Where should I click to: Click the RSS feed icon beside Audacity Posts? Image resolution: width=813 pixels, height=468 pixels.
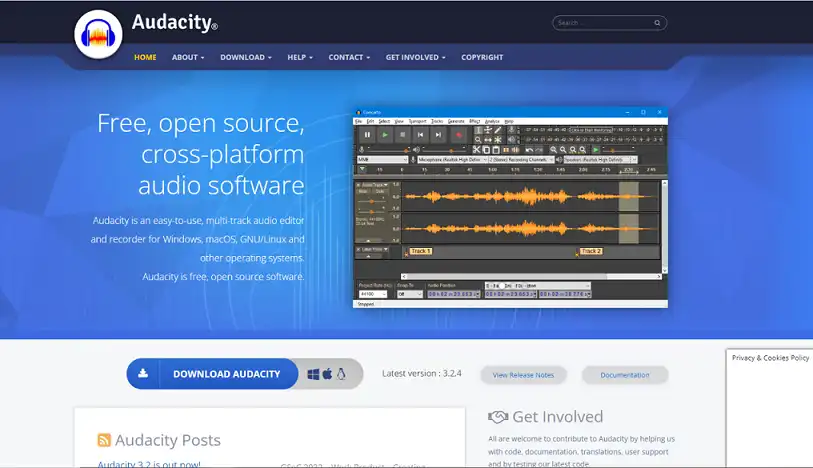pos(104,440)
